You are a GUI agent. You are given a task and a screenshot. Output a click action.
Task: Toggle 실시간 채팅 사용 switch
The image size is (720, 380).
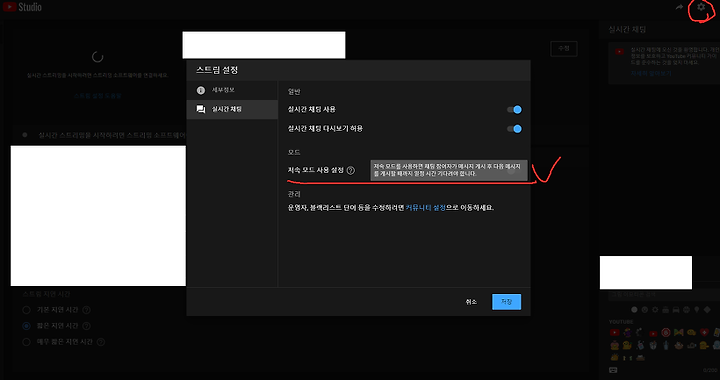click(x=514, y=110)
